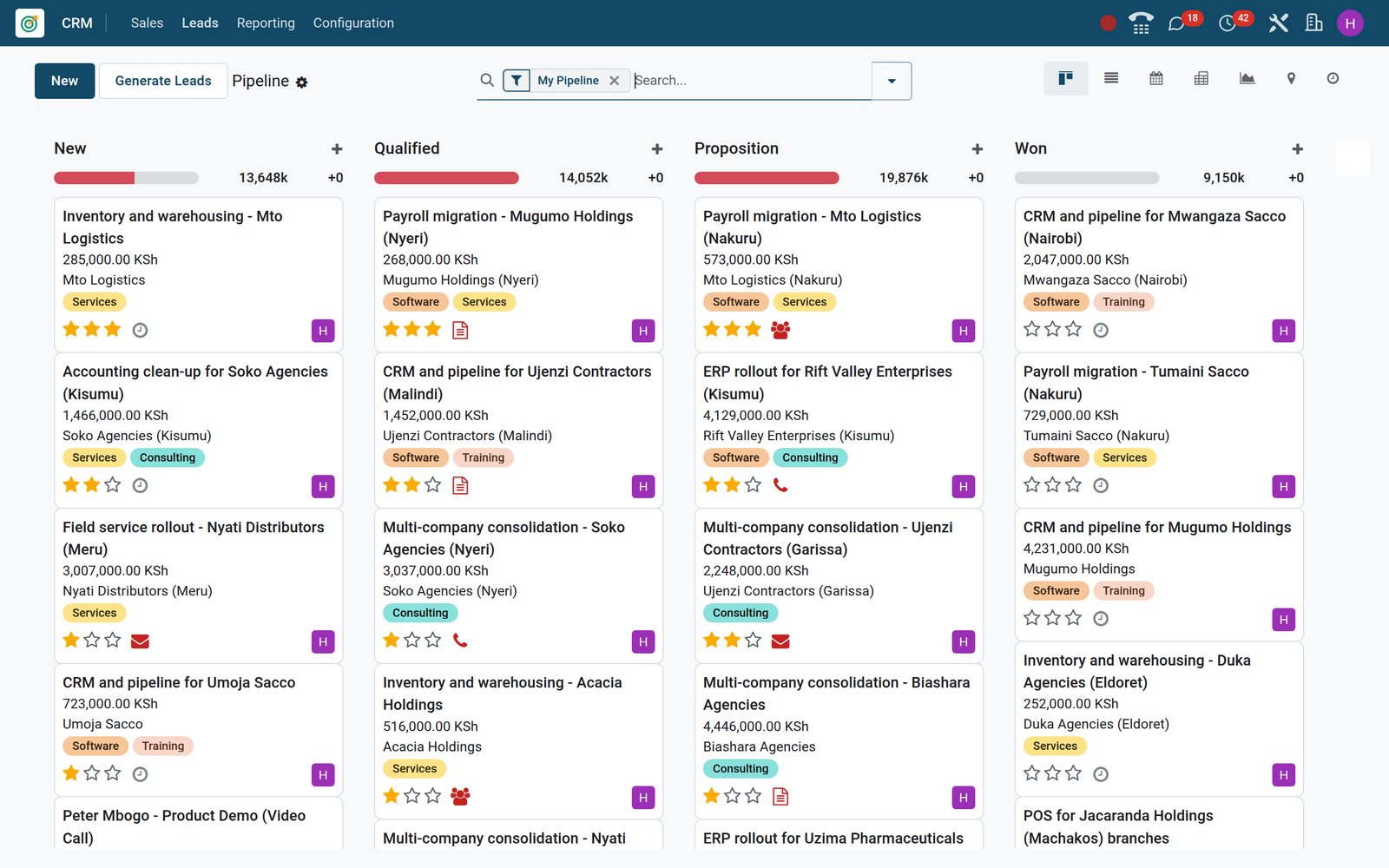Viewport: 1389px width, 868px height.
Task: Quick add a lead in New column
Action: click(337, 149)
